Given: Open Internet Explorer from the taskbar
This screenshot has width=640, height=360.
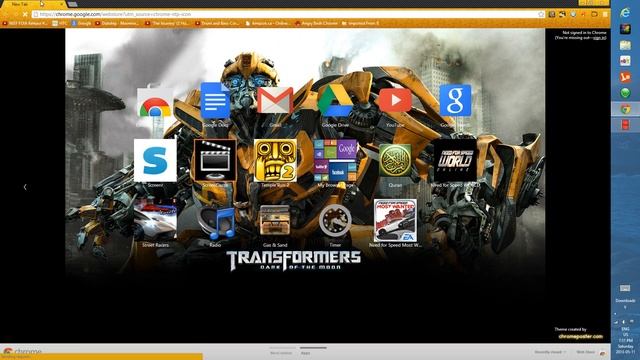Looking at the screenshot, I should click(x=625, y=13).
